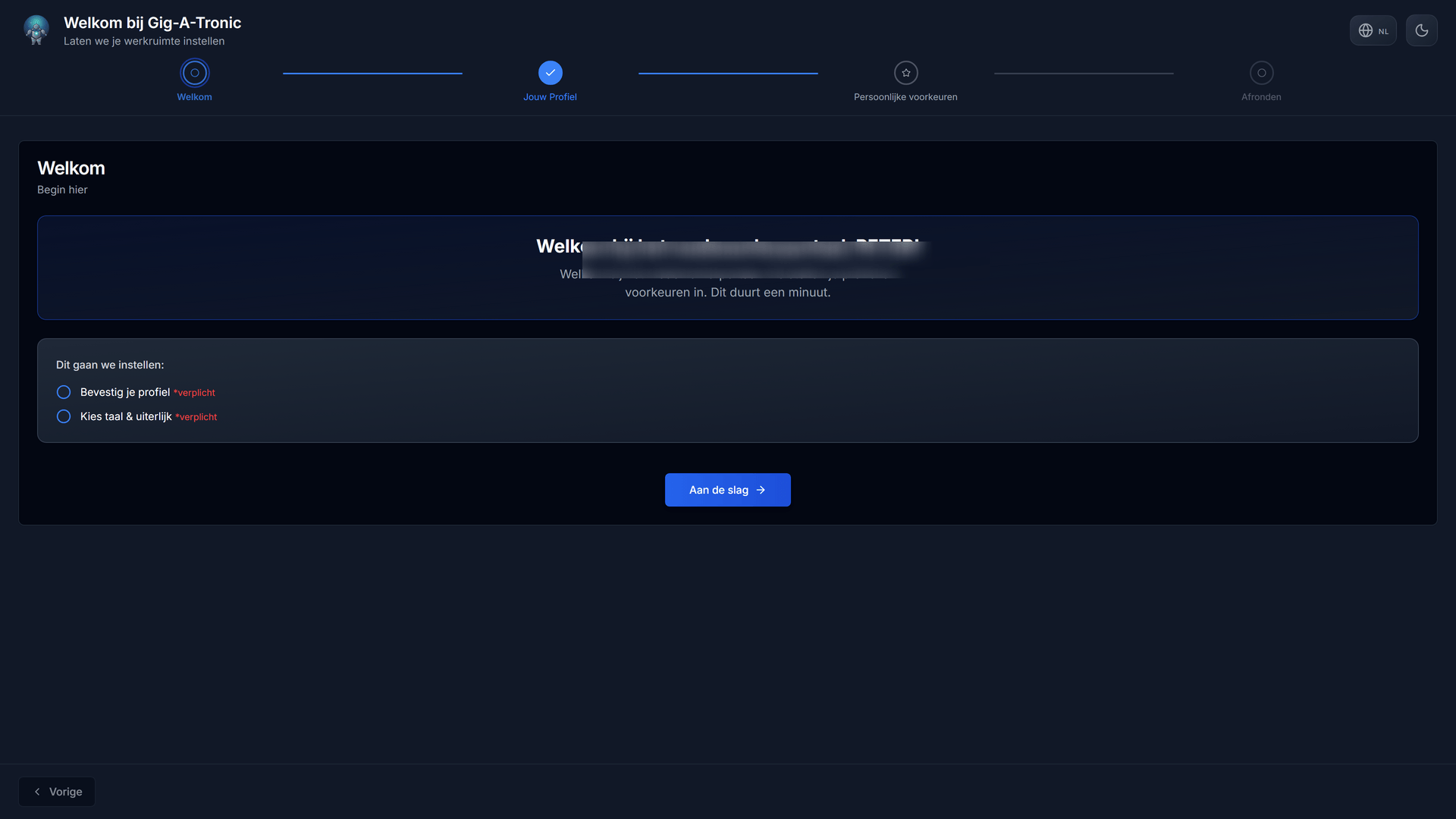Mark the Bevestig je profiel circle
Screen dimensions: 1456x819
click(x=64, y=392)
